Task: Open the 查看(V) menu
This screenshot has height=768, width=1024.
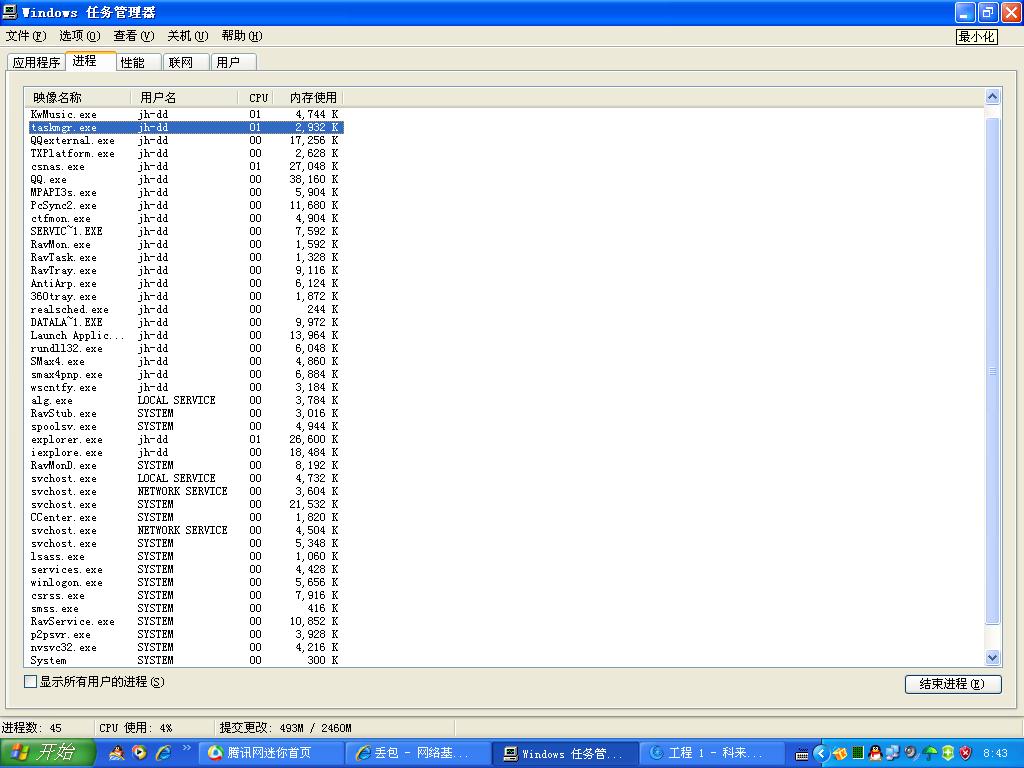Action: point(133,36)
